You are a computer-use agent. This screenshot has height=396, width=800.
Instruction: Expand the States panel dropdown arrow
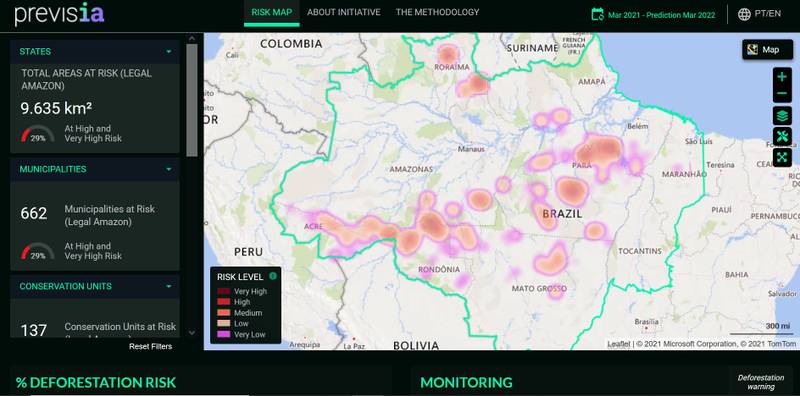coord(168,52)
